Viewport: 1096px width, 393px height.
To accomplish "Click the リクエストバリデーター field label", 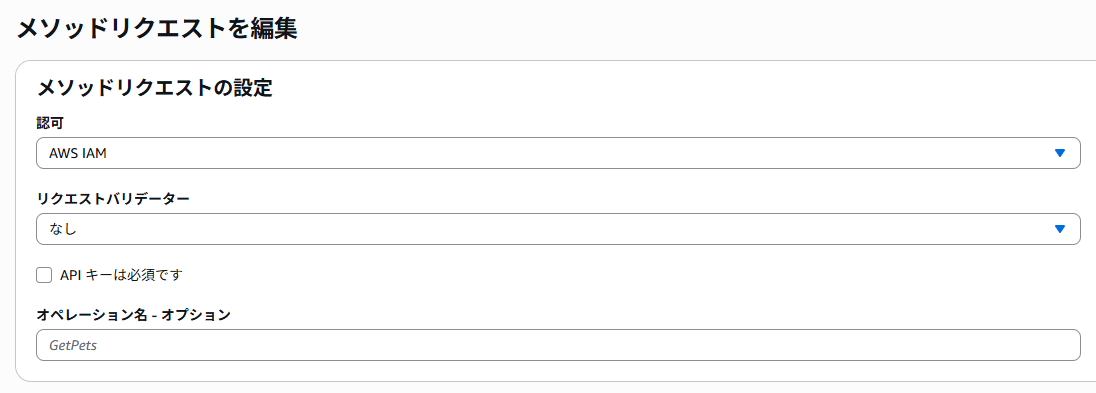I will [113, 199].
